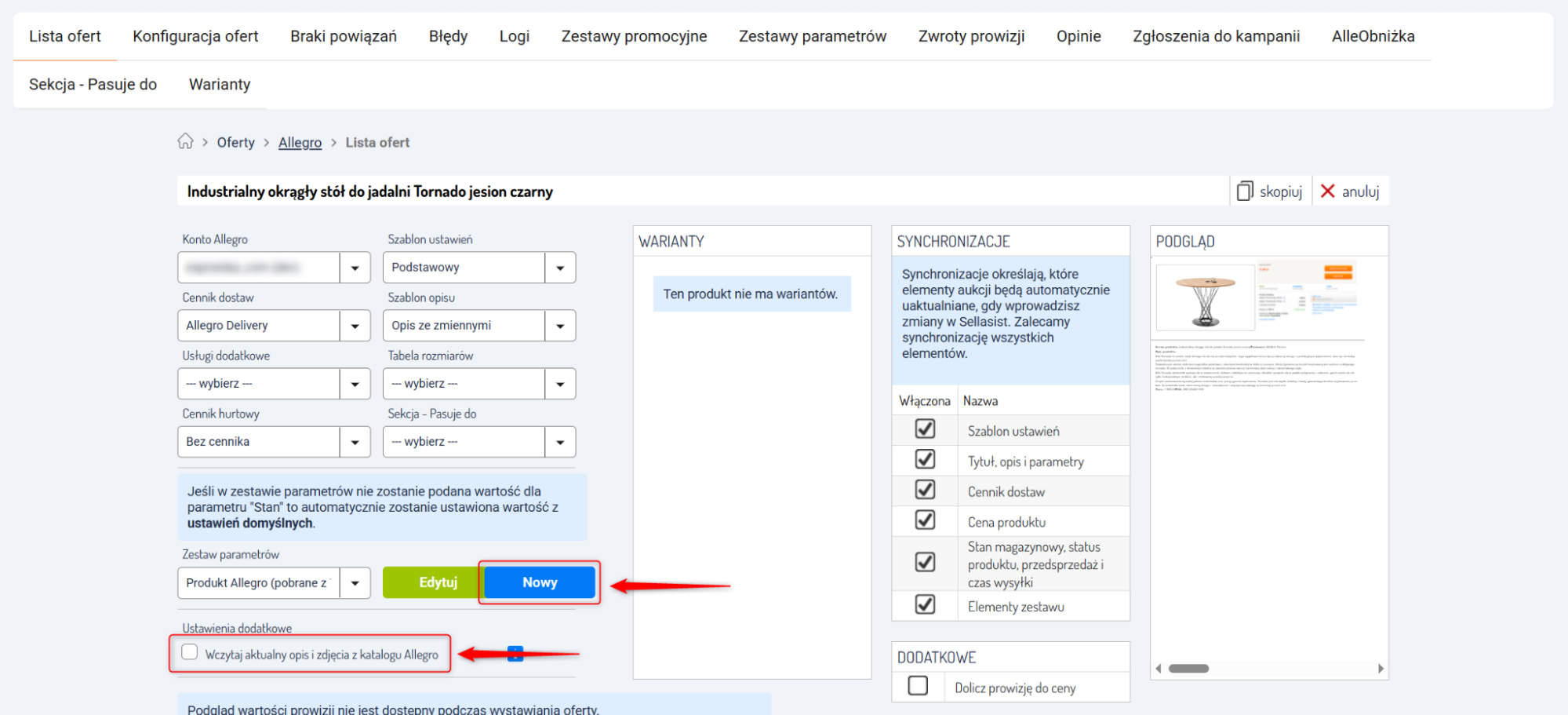This screenshot has width=1568, height=715.
Task: Uncheck the Szablon ustawień synchronization
Action: pos(925,429)
